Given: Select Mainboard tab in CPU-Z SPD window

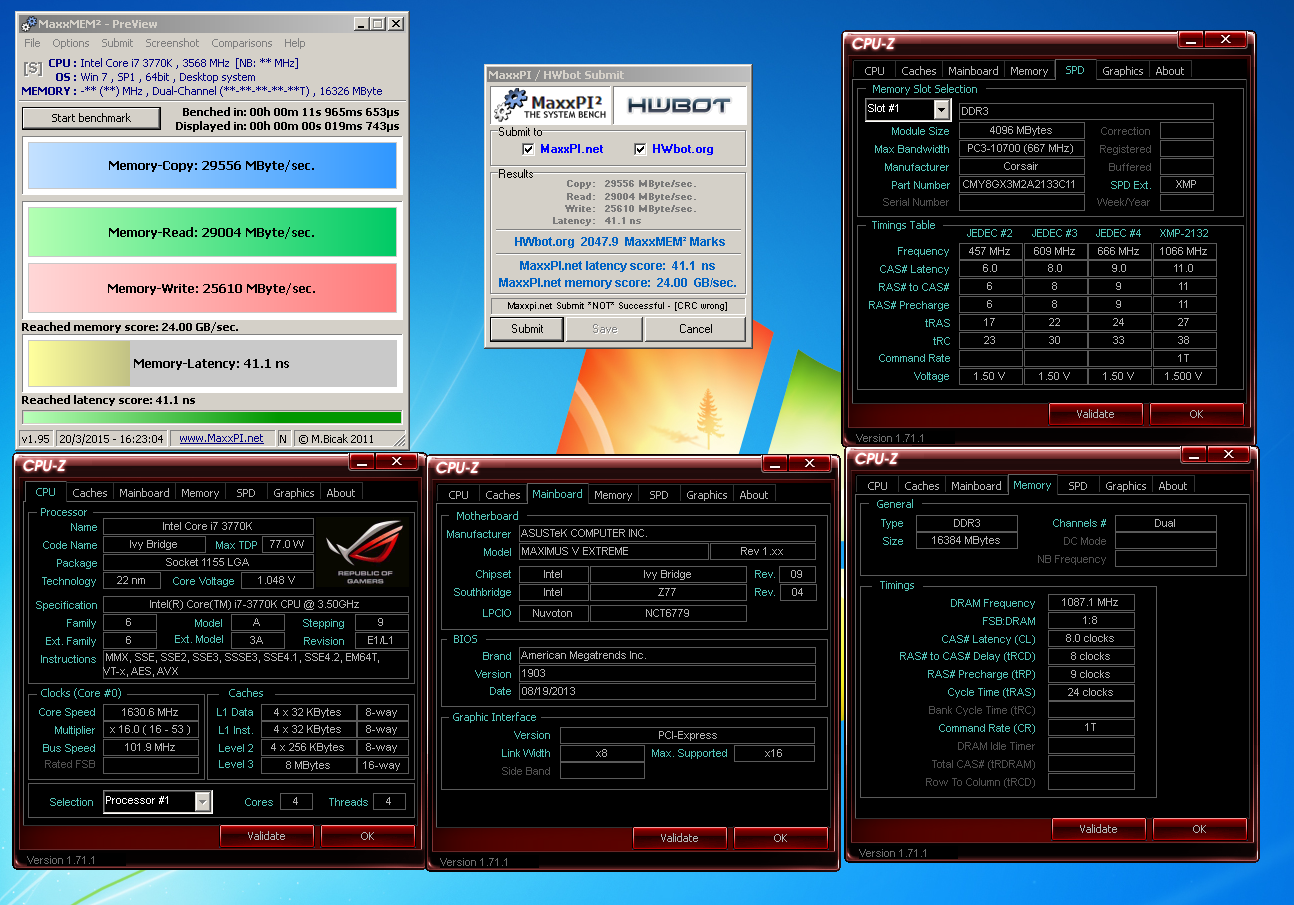Looking at the screenshot, I should click(973, 71).
